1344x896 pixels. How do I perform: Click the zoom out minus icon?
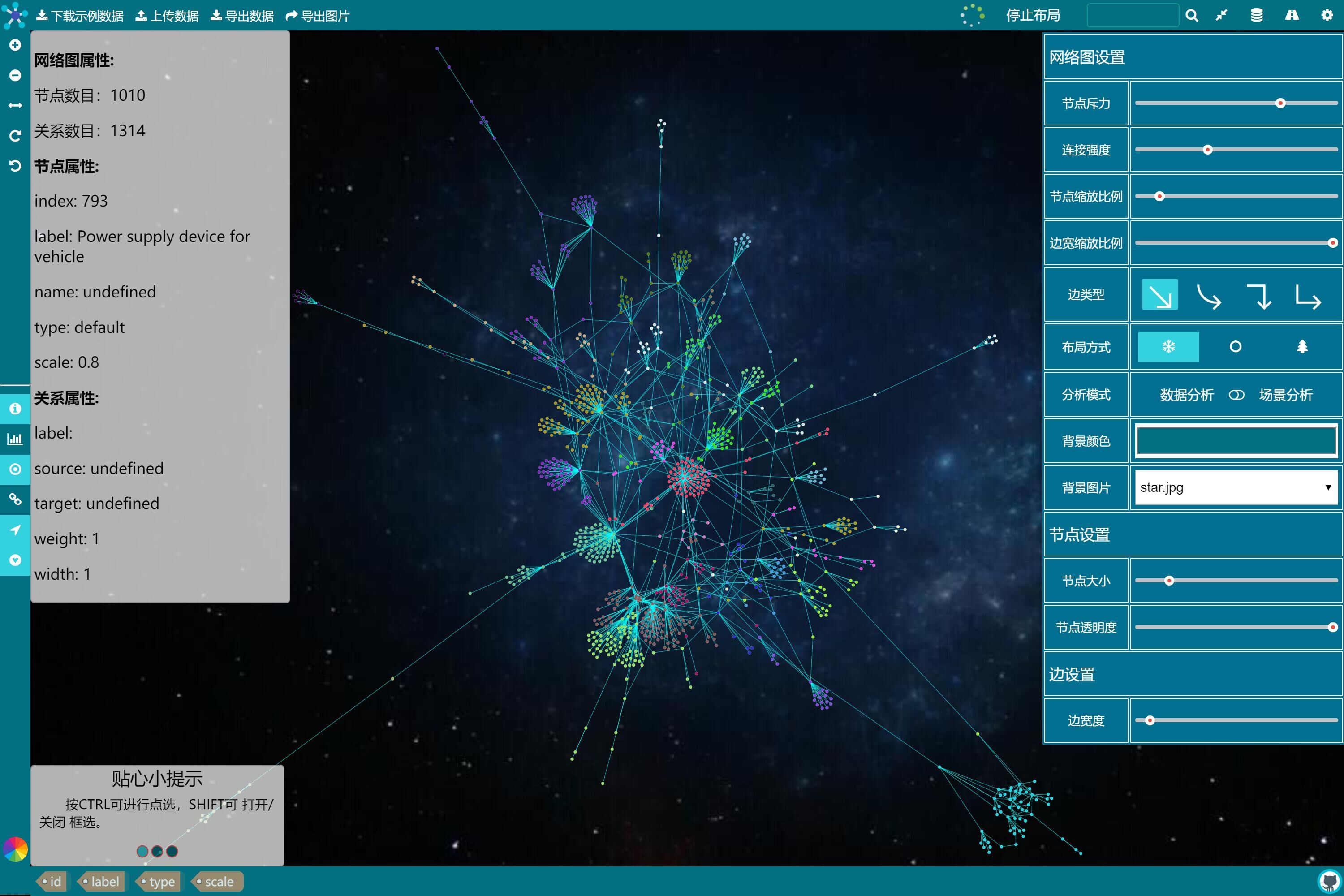click(15, 75)
